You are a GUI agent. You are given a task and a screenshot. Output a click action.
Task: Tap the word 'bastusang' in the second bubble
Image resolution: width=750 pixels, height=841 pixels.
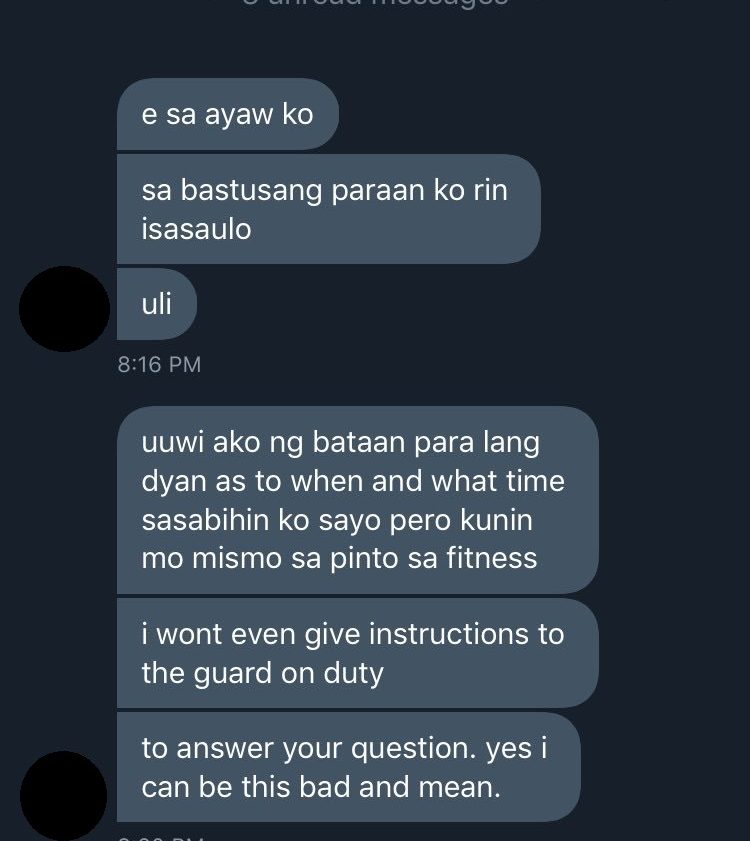[251, 191]
